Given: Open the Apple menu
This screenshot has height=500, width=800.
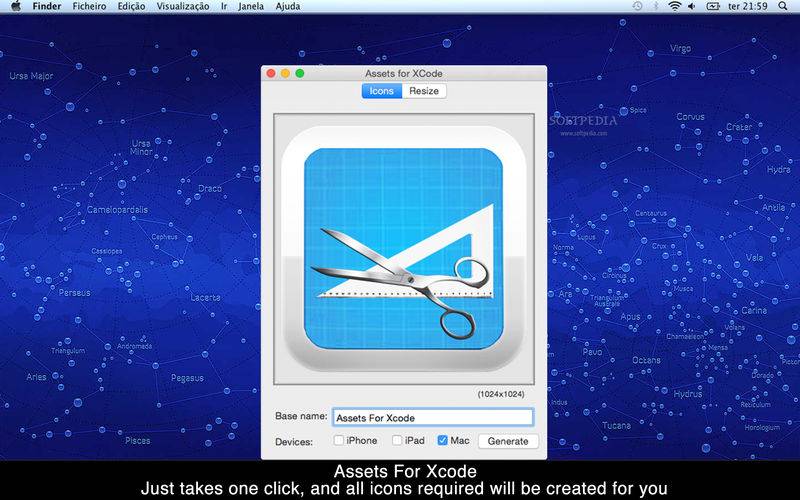Looking at the screenshot, I should point(16,6).
